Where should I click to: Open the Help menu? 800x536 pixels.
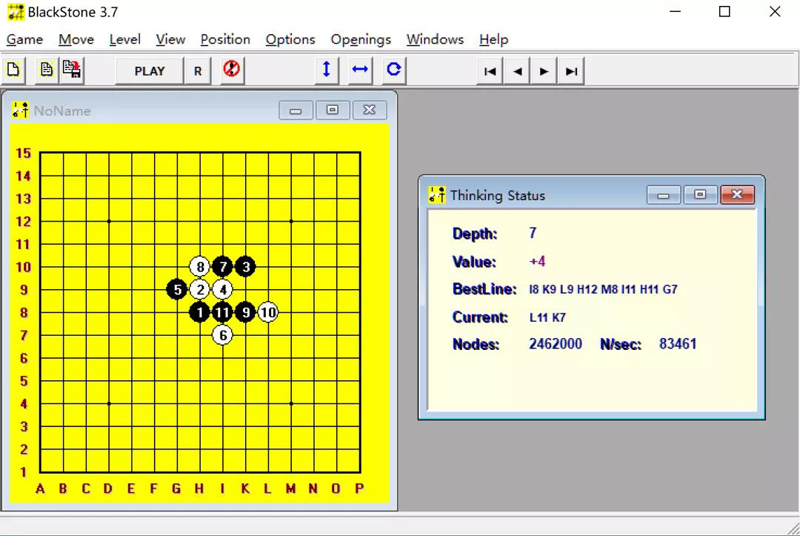tap(494, 40)
